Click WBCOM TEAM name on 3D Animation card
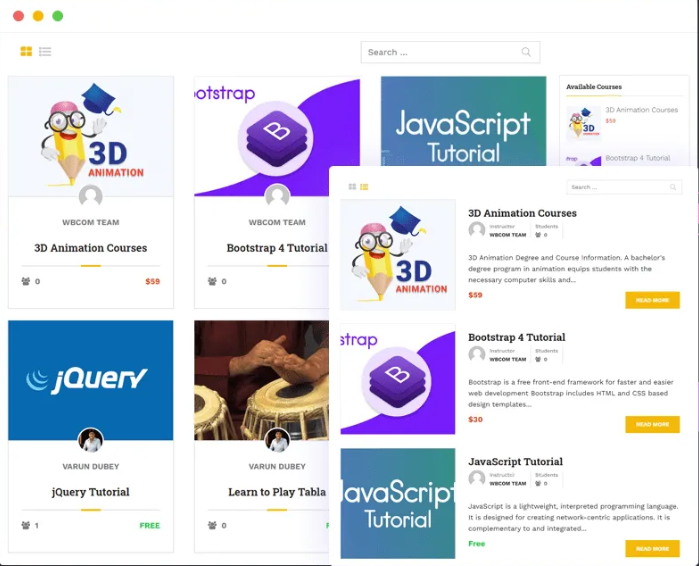This screenshot has width=699, height=566. coord(91,222)
